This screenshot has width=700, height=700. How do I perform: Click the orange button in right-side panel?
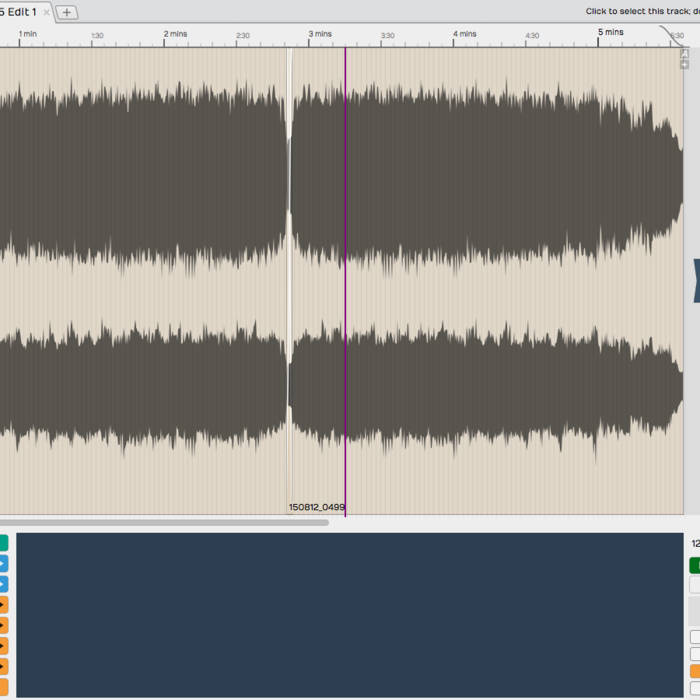[695, 672]
